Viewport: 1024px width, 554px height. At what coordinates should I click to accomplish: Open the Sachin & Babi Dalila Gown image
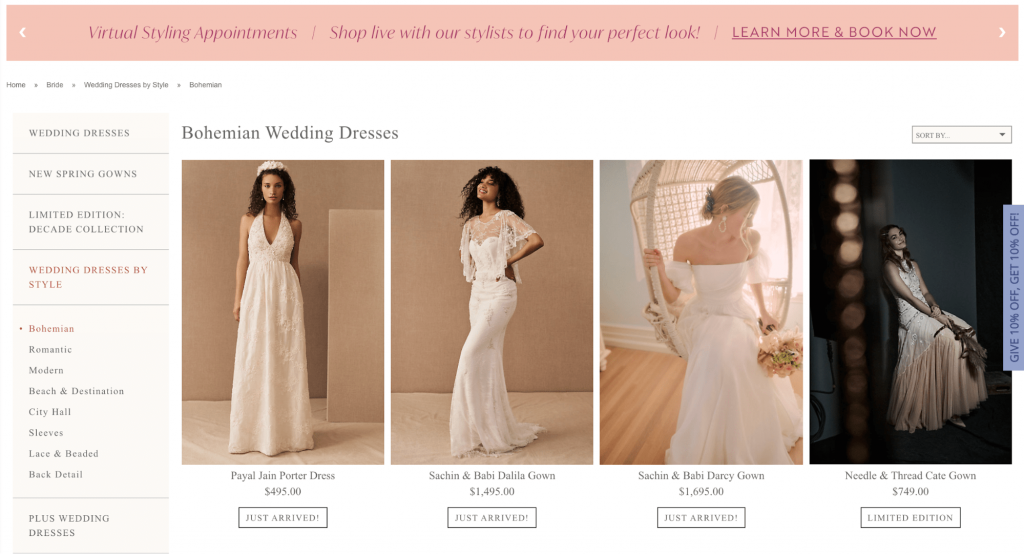click(492, 312)
